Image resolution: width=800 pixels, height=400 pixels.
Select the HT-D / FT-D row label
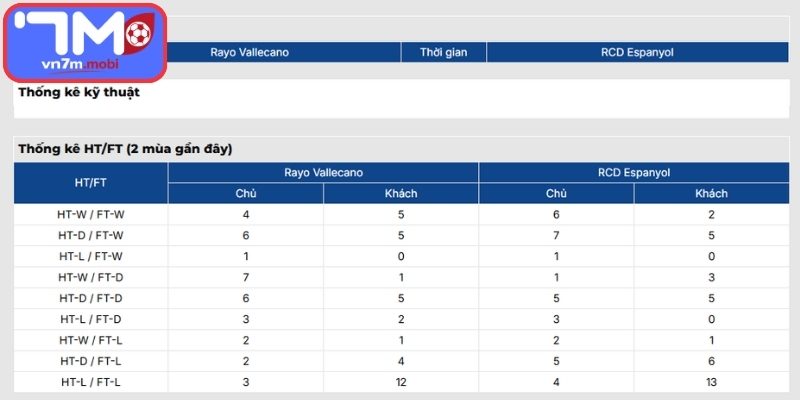[91, 298]
